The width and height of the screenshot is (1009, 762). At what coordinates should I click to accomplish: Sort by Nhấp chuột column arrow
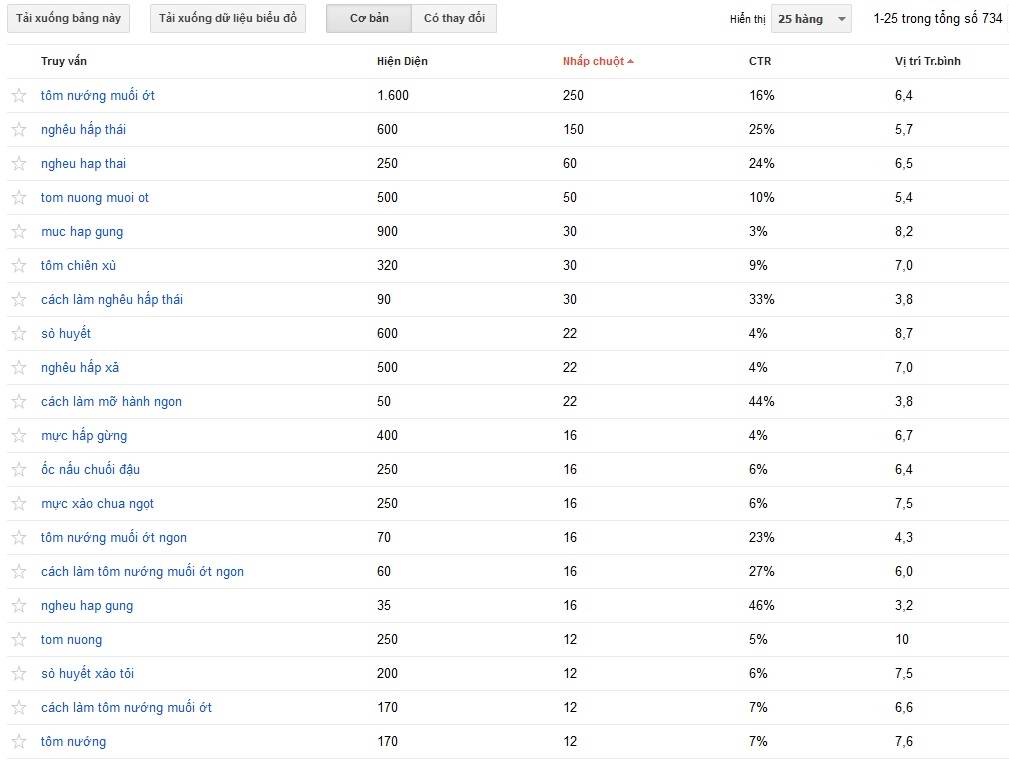(x=631, y=61)
